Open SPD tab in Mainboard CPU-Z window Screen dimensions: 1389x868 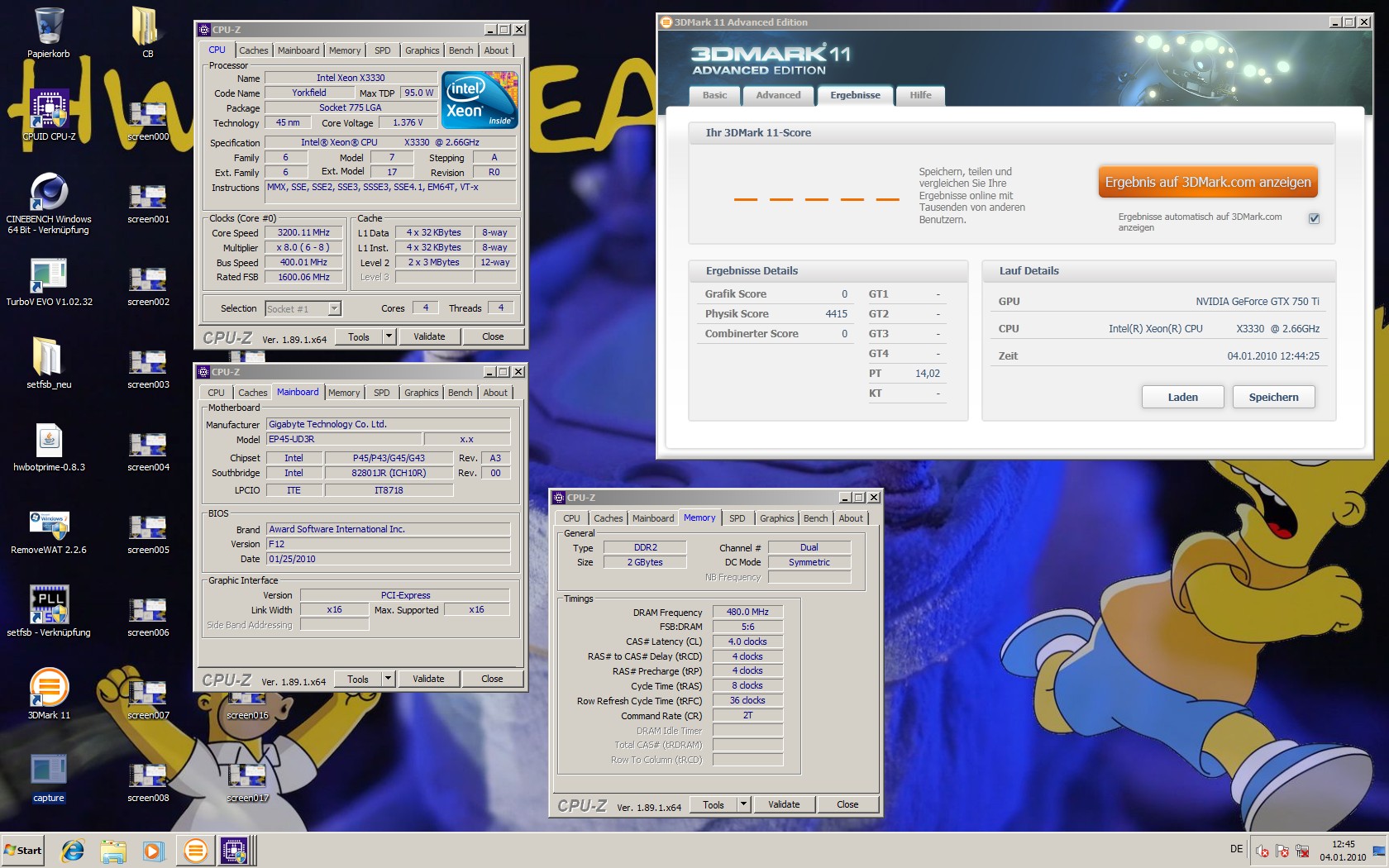pos(381,393)
